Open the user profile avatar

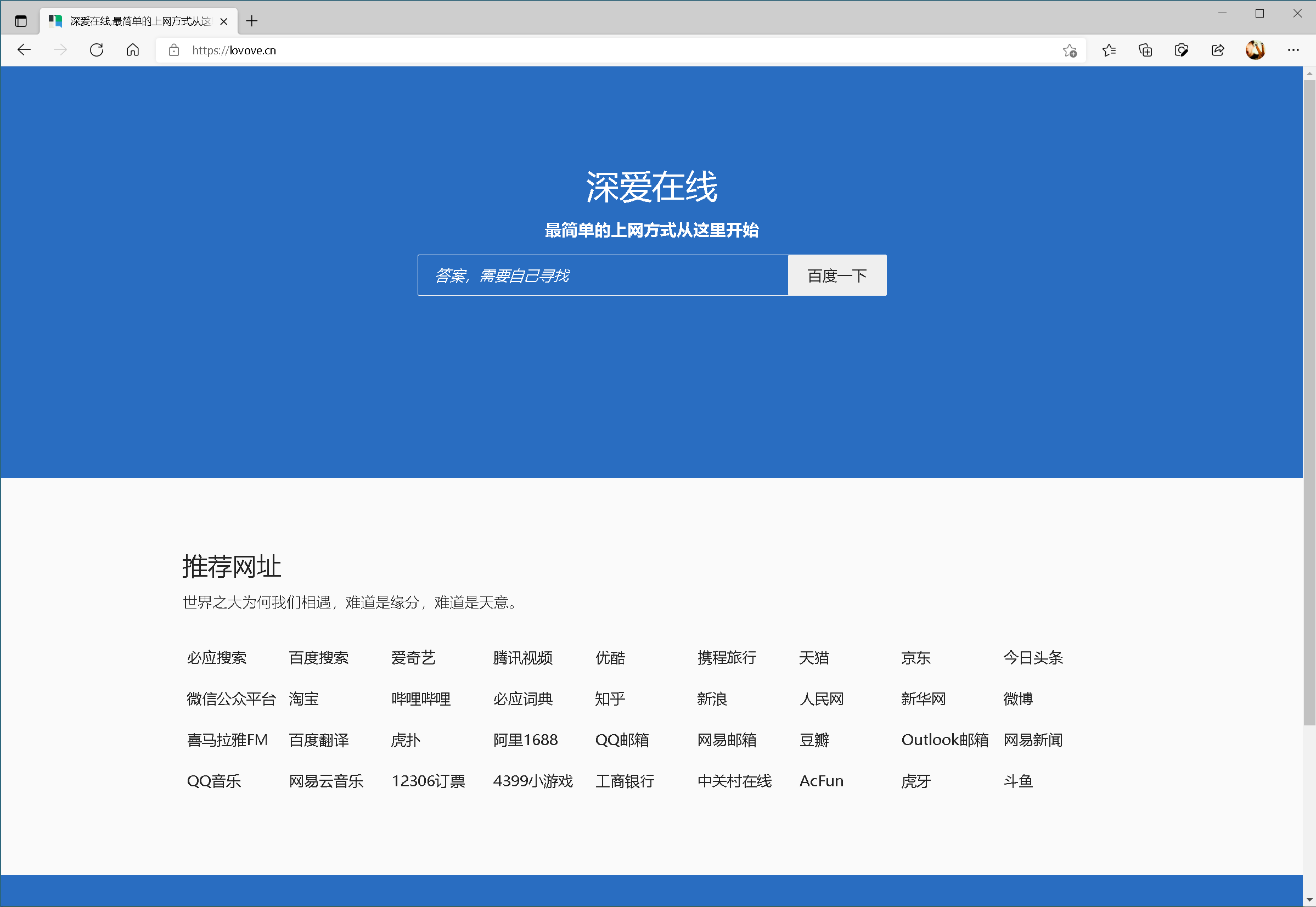pyautogui.click(x=1255, y=50)
